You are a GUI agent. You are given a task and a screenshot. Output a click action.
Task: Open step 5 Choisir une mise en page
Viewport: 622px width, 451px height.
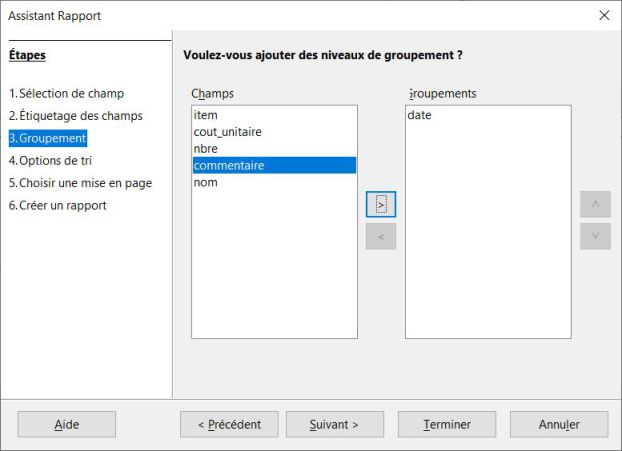point(80,183)
